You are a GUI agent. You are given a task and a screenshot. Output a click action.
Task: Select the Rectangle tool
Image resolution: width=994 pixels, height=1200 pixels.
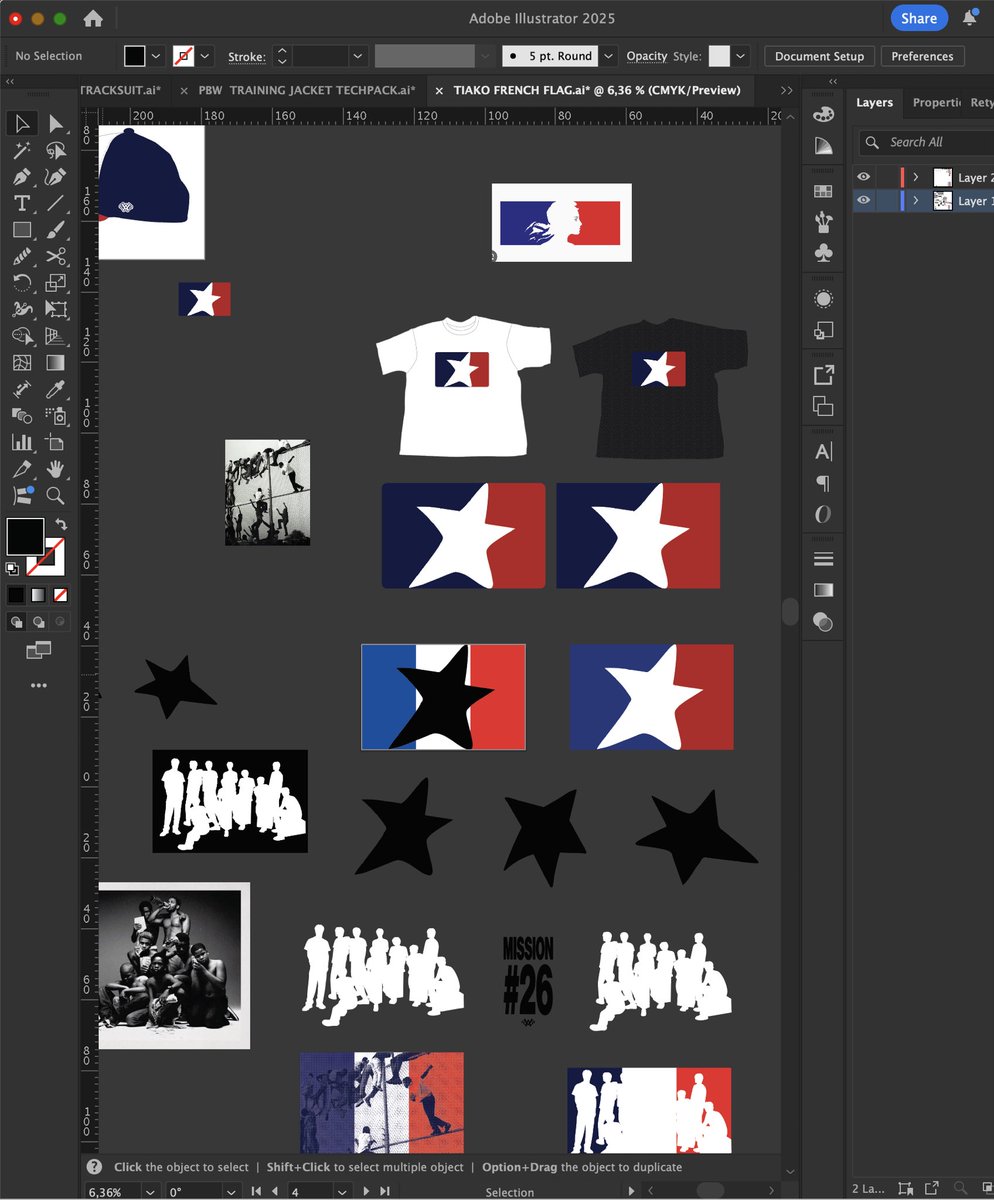[21, 230]
